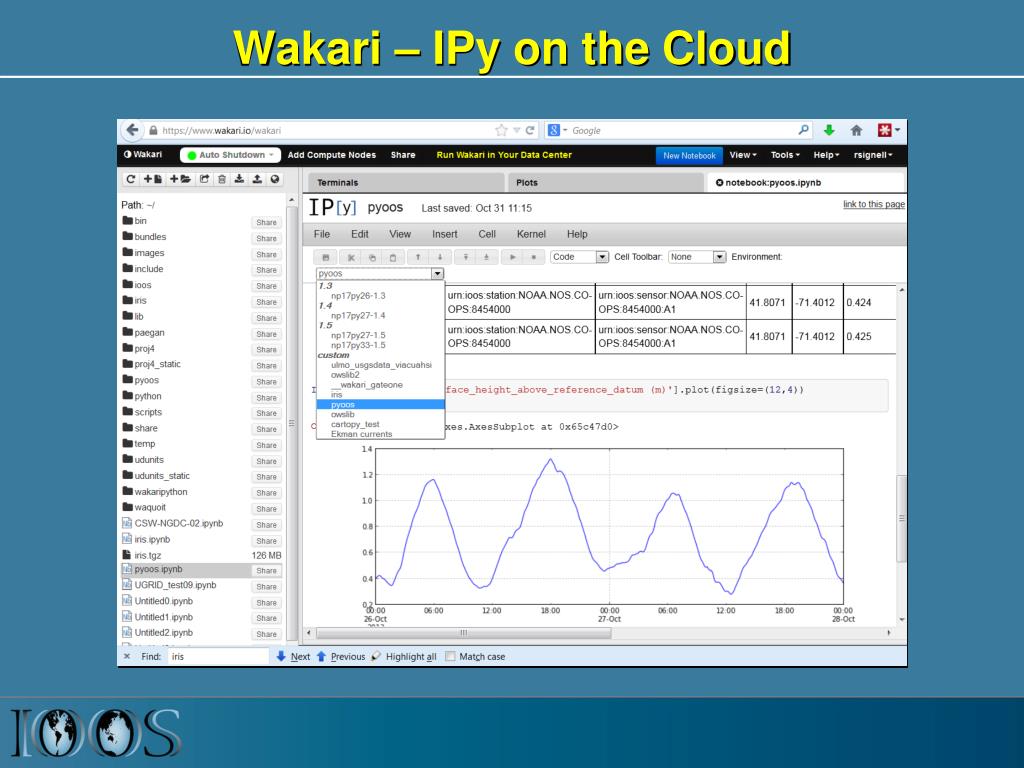This screenshot has height=768, width=1024.
Task: Open the notebook Edit menu
Action: coord(360,234)
